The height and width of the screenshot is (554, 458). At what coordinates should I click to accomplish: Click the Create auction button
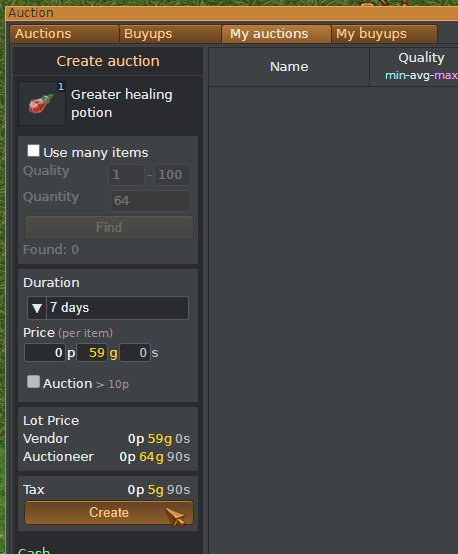pyautogui.click(x=109, y=512)
